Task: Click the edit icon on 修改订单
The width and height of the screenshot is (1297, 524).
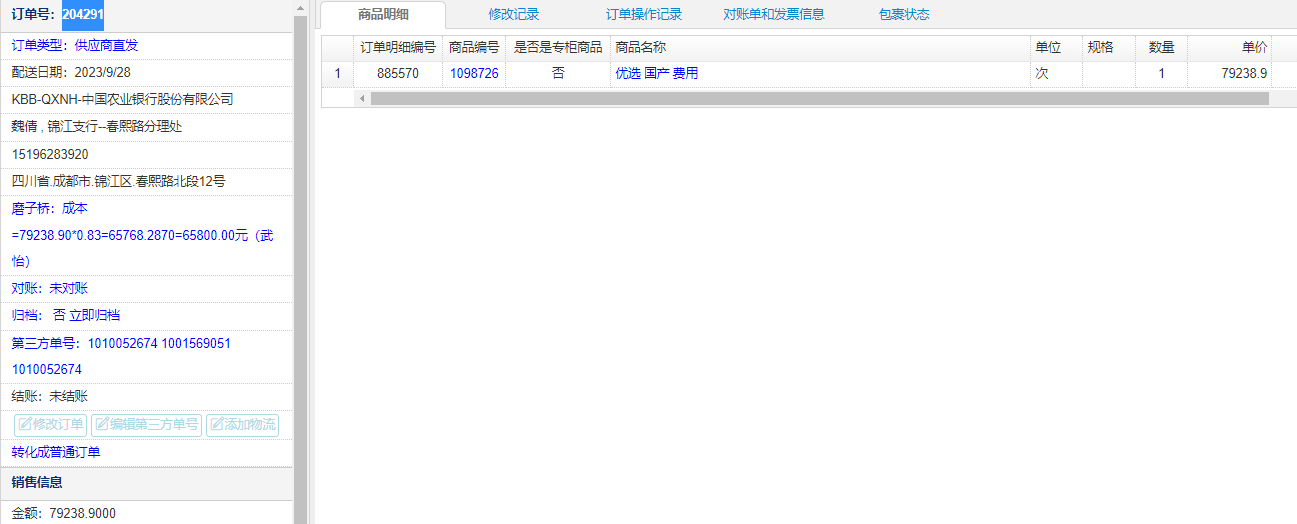Action: (x=25, y=424)
